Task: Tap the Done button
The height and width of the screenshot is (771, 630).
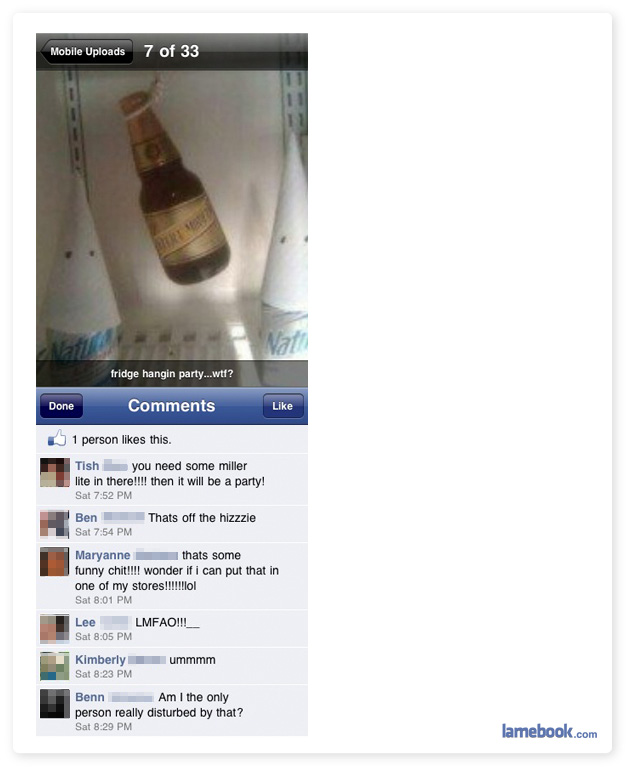Action: click(61, 406)
